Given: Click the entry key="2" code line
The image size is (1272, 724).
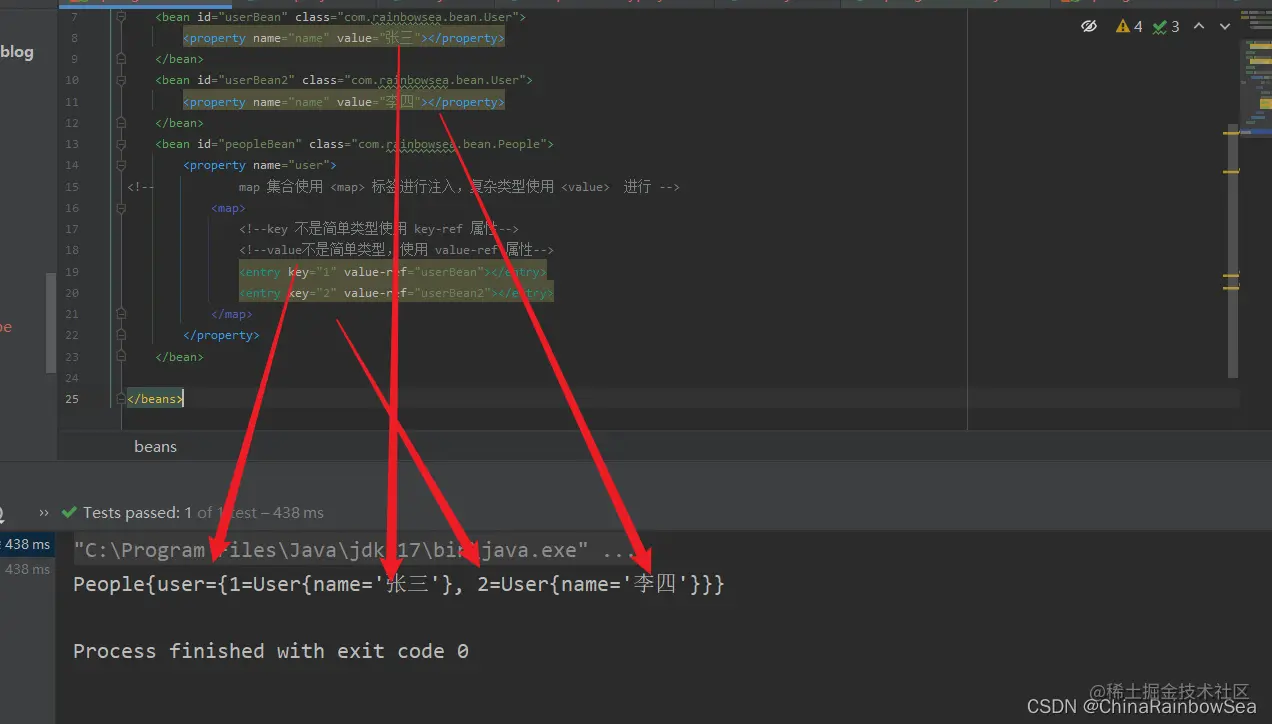Looking at the screenshot, I should [x=396, y=293].
